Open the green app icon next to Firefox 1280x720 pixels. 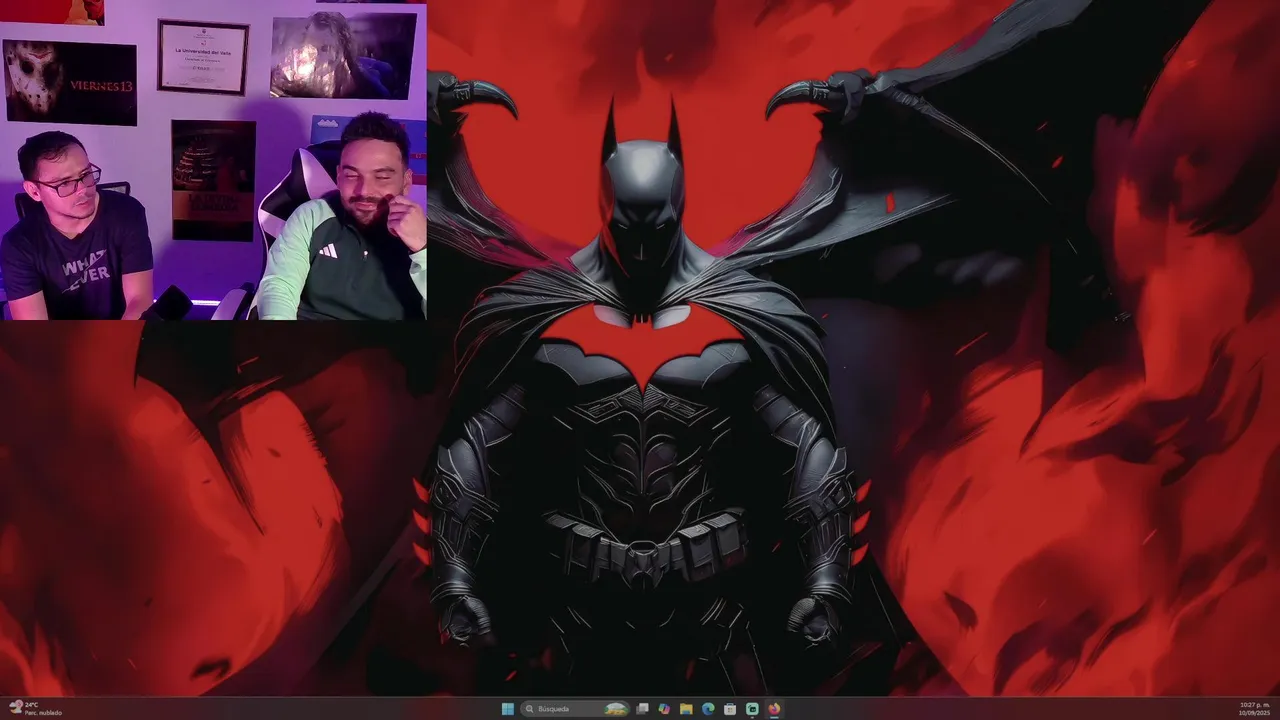coord(752,709)
